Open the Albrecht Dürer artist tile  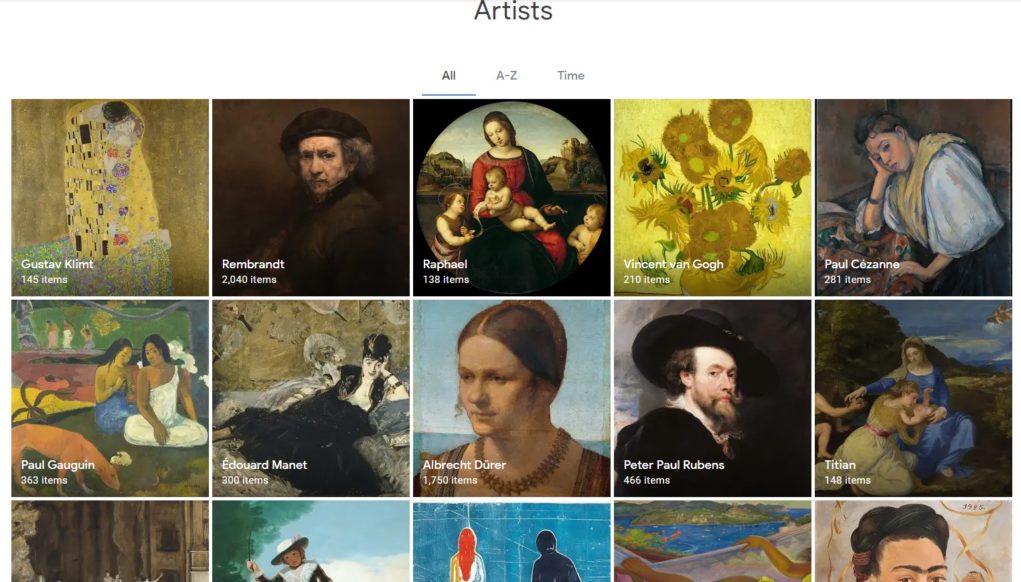click(x=512, y=398)
